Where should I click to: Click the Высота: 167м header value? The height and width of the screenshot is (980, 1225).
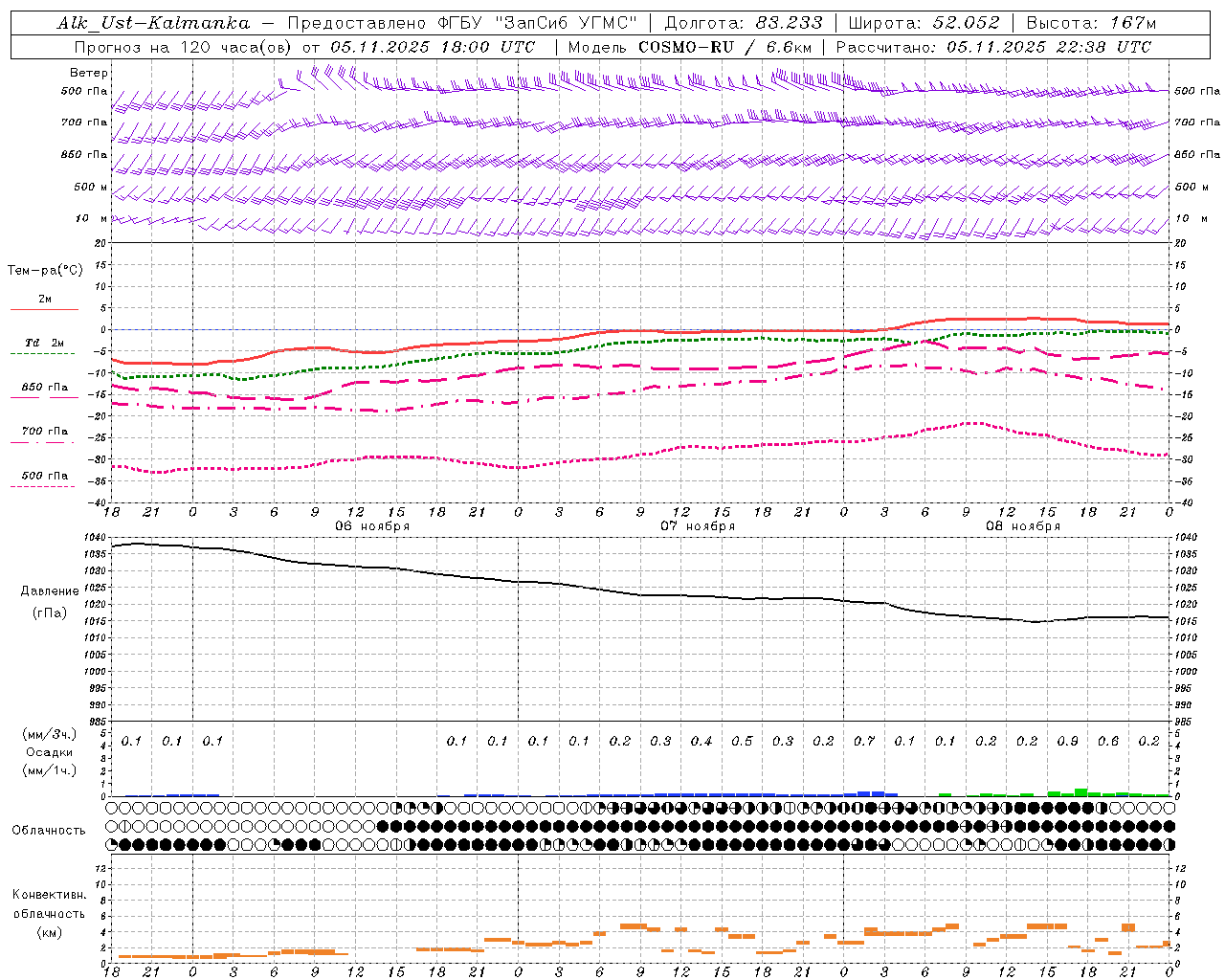click(1091, 23)
